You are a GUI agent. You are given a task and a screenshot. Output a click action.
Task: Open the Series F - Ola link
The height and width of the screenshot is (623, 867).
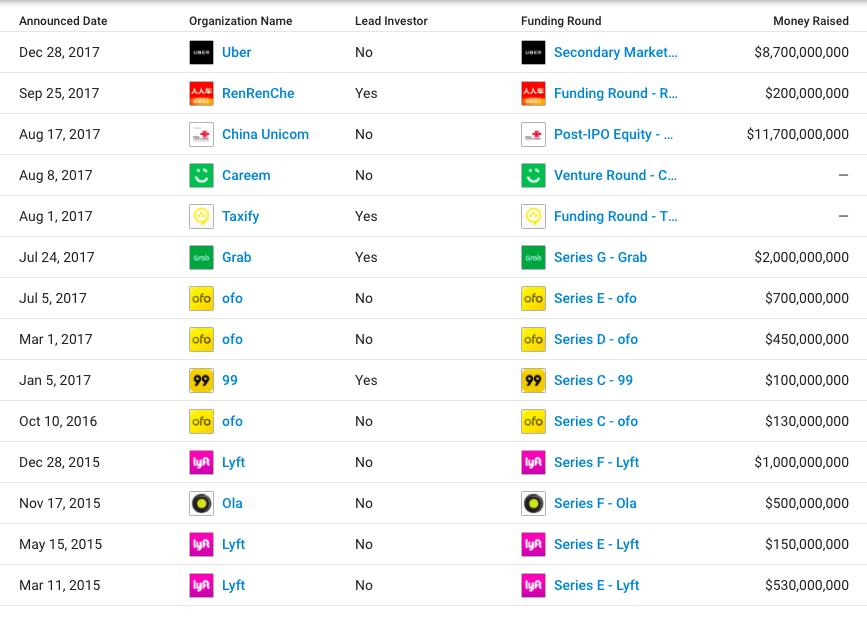[x=595, y=503]
